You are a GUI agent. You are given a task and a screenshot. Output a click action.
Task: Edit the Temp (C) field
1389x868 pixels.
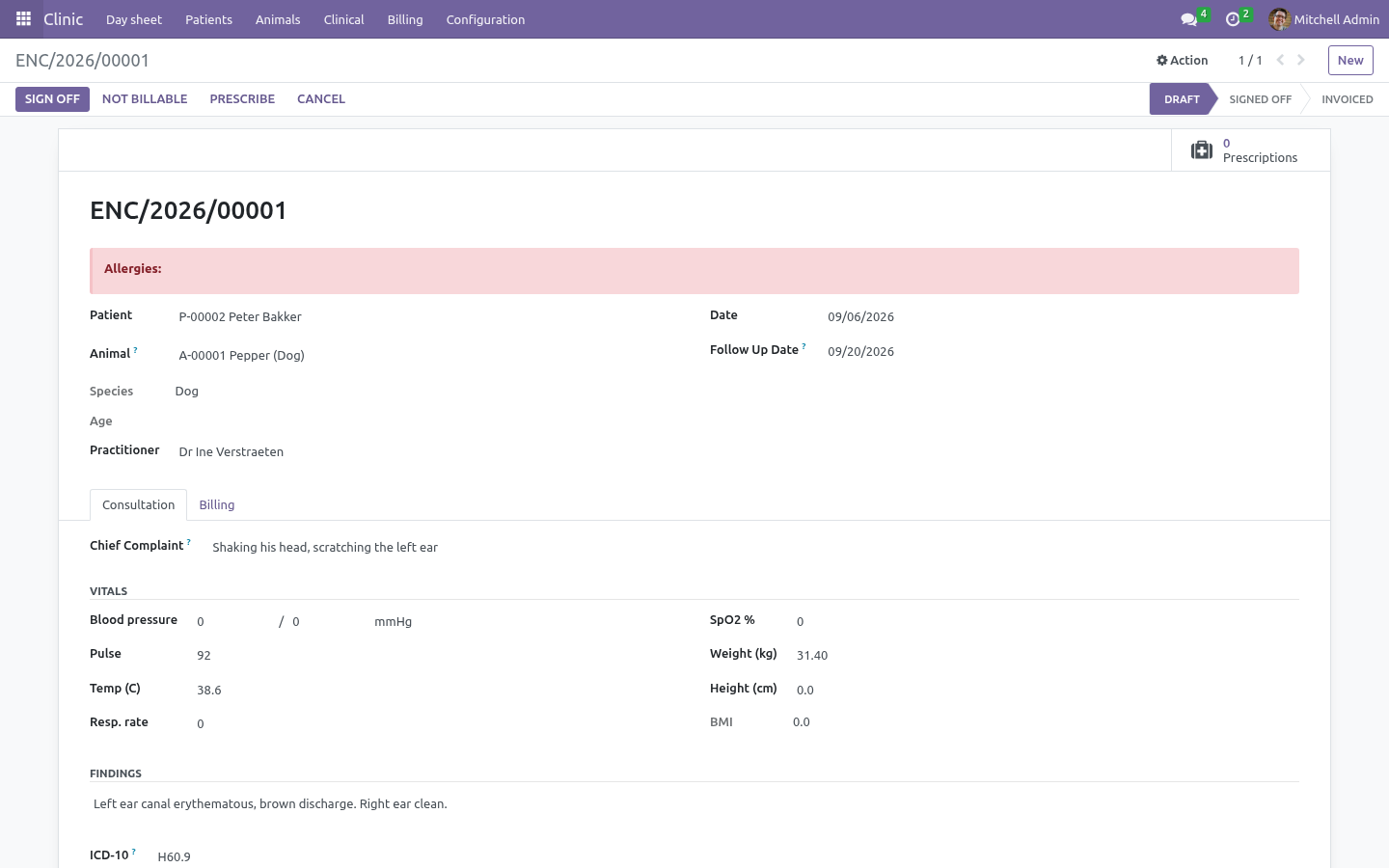coord(436,690)
